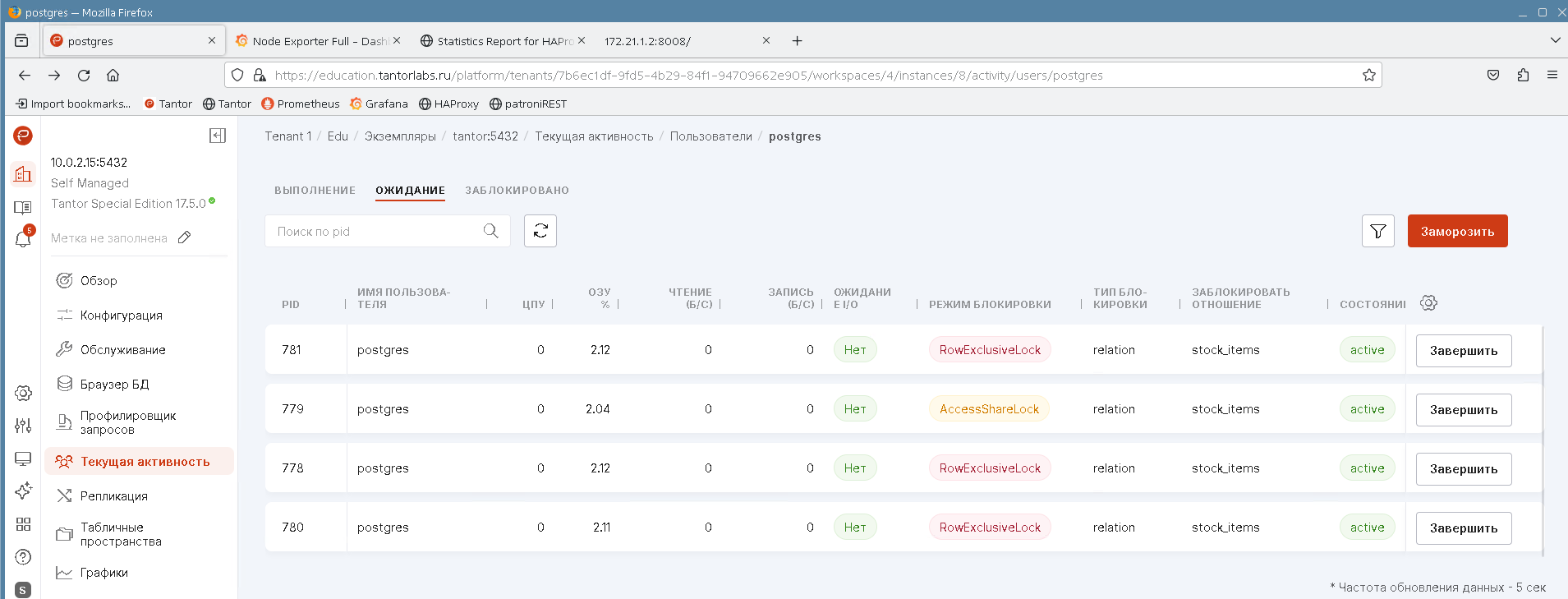This screenshot has height=599, width=1568.
Task: Open column settings gear in table header
Action: (x=1428, y=303)
